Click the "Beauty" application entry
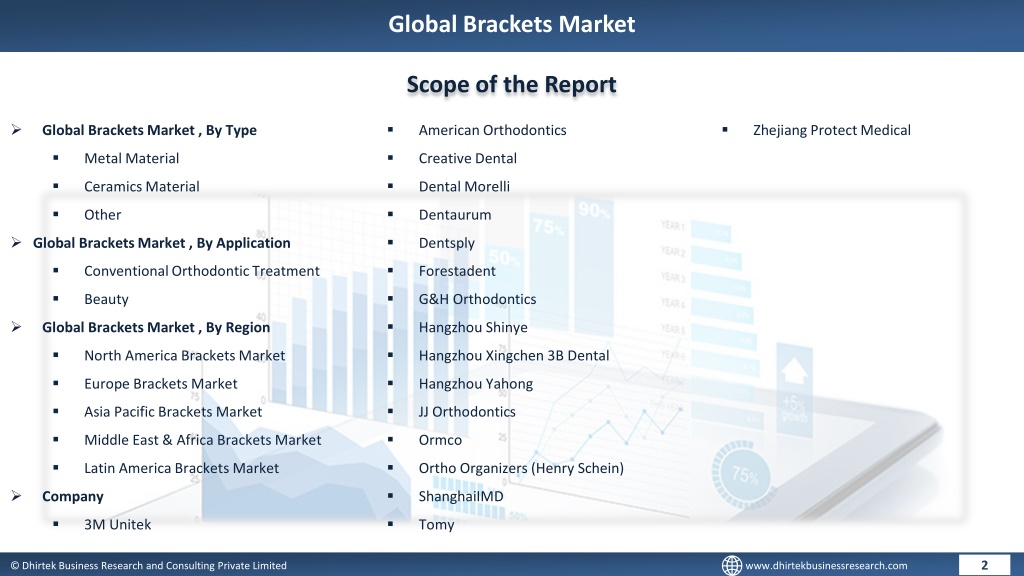The height and width of the screenshot is (576, 1024). point(106,299)
